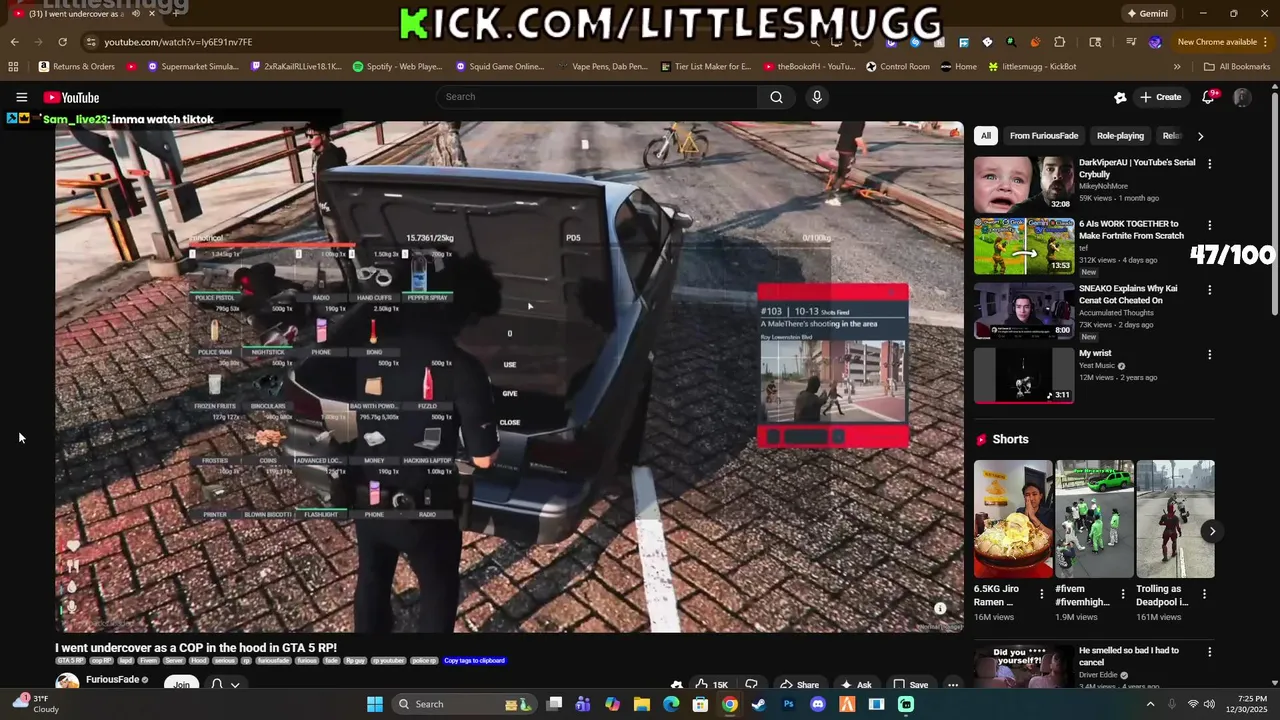Select the All filter chip
This screenshot has height=720, width=1280.
coord(986,136)
